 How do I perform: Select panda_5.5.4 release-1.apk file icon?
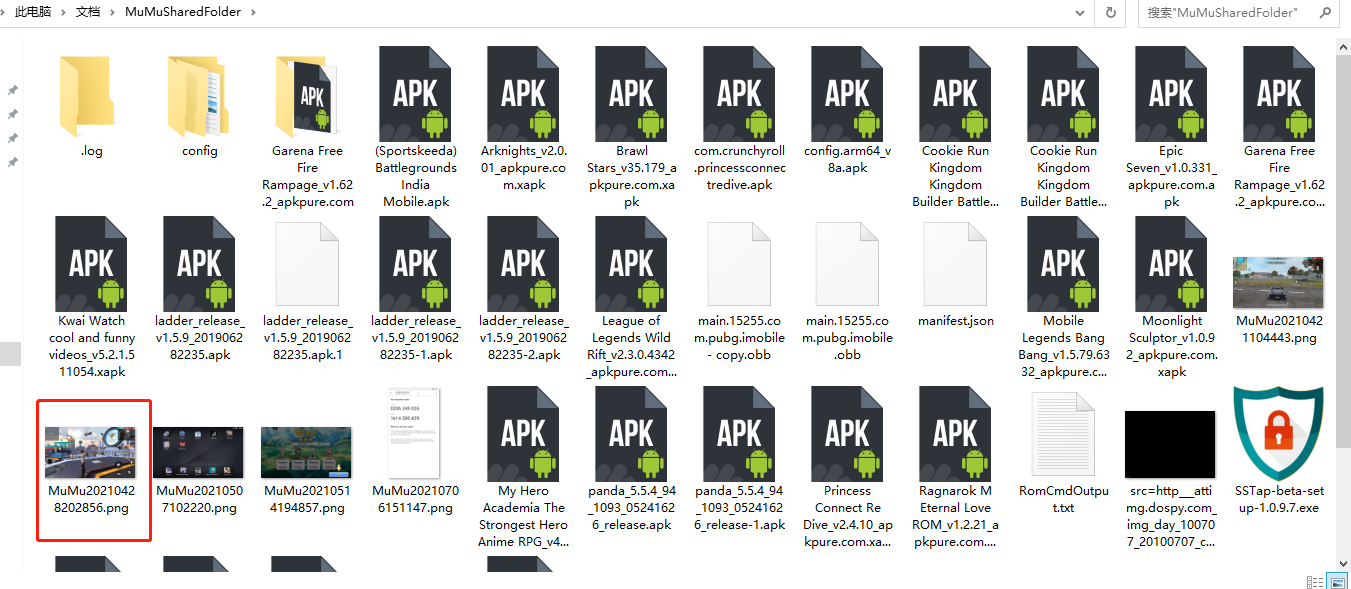740,433
